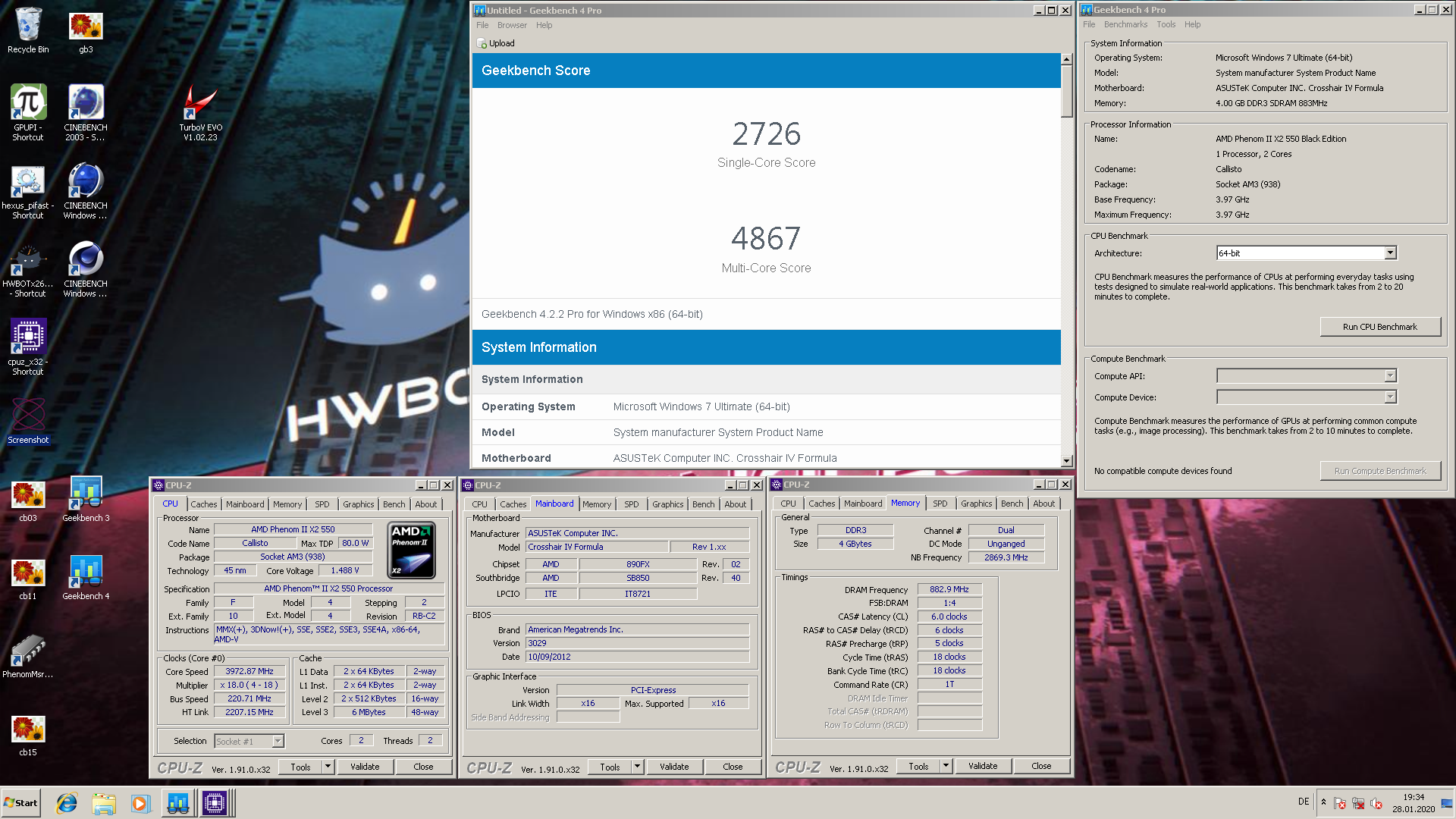The width and height of the screenshot is (1456, 819).
Task: Expand Tools dropdown arrow in Mainboard window
Action: pos(638,767)
